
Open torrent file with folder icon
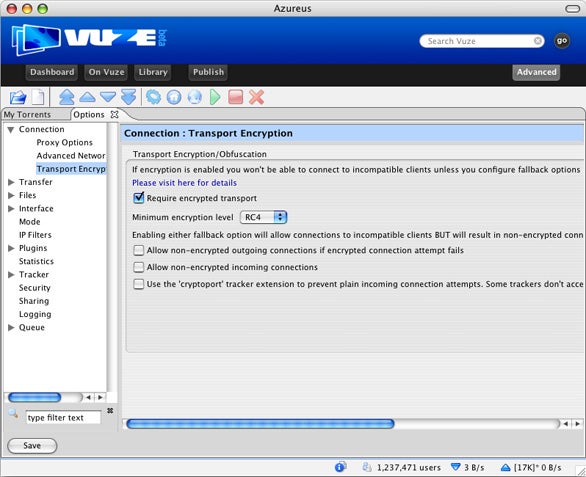[18, 98]
